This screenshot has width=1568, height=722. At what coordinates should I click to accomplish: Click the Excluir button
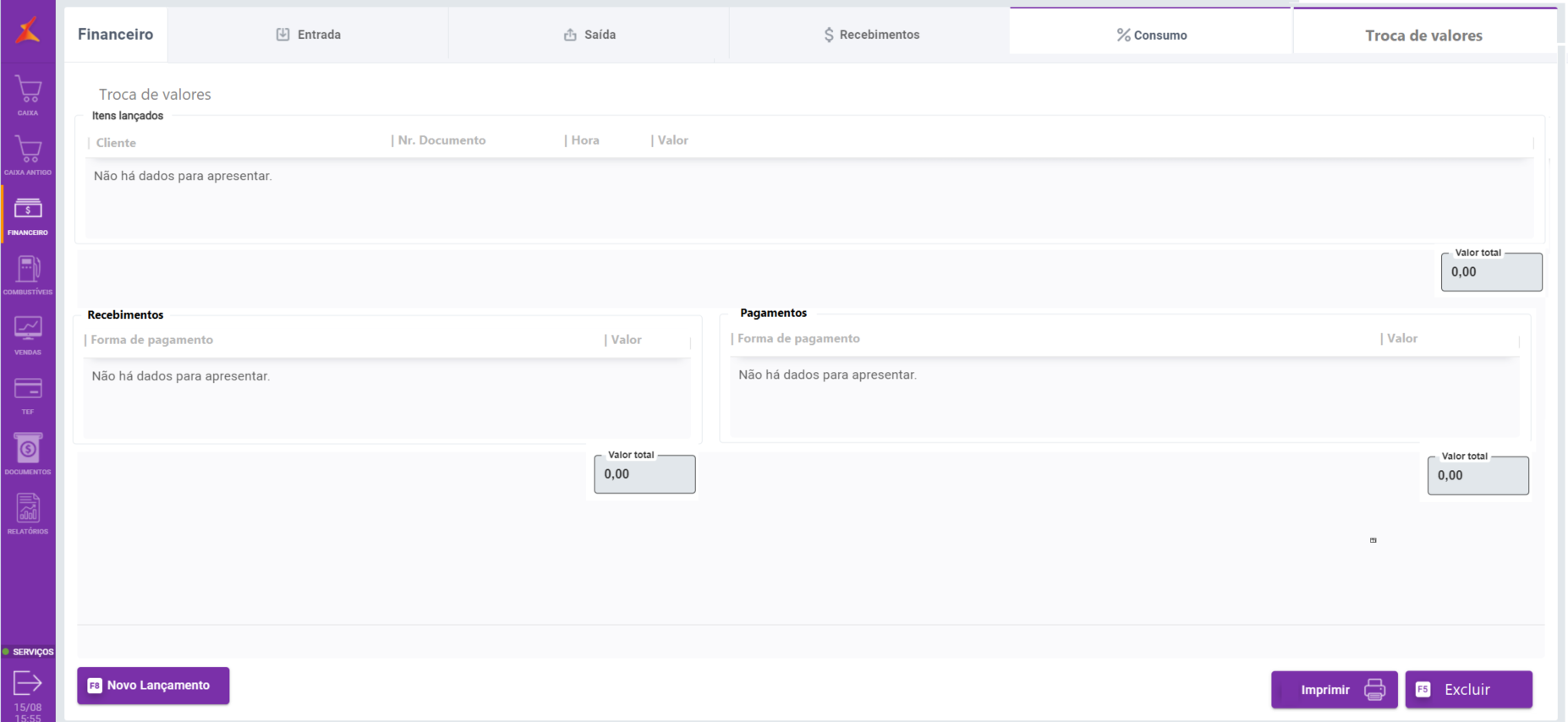point(1469,690)
